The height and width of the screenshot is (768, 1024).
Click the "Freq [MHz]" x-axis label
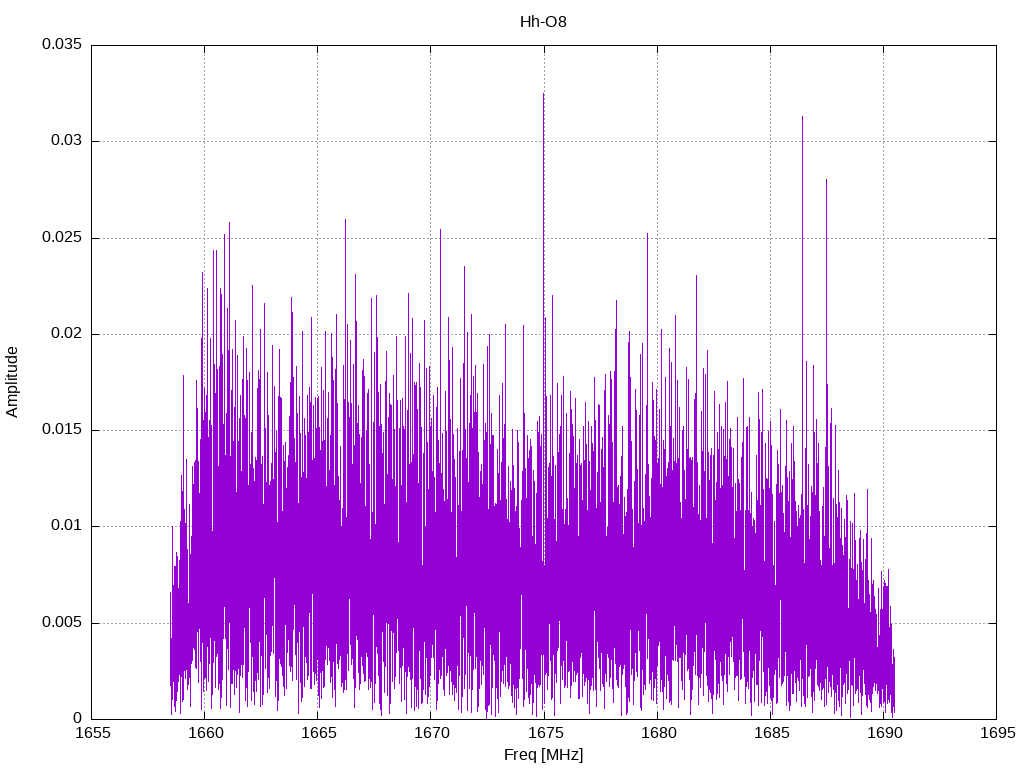pyautogui.click(x=543, y=754)
